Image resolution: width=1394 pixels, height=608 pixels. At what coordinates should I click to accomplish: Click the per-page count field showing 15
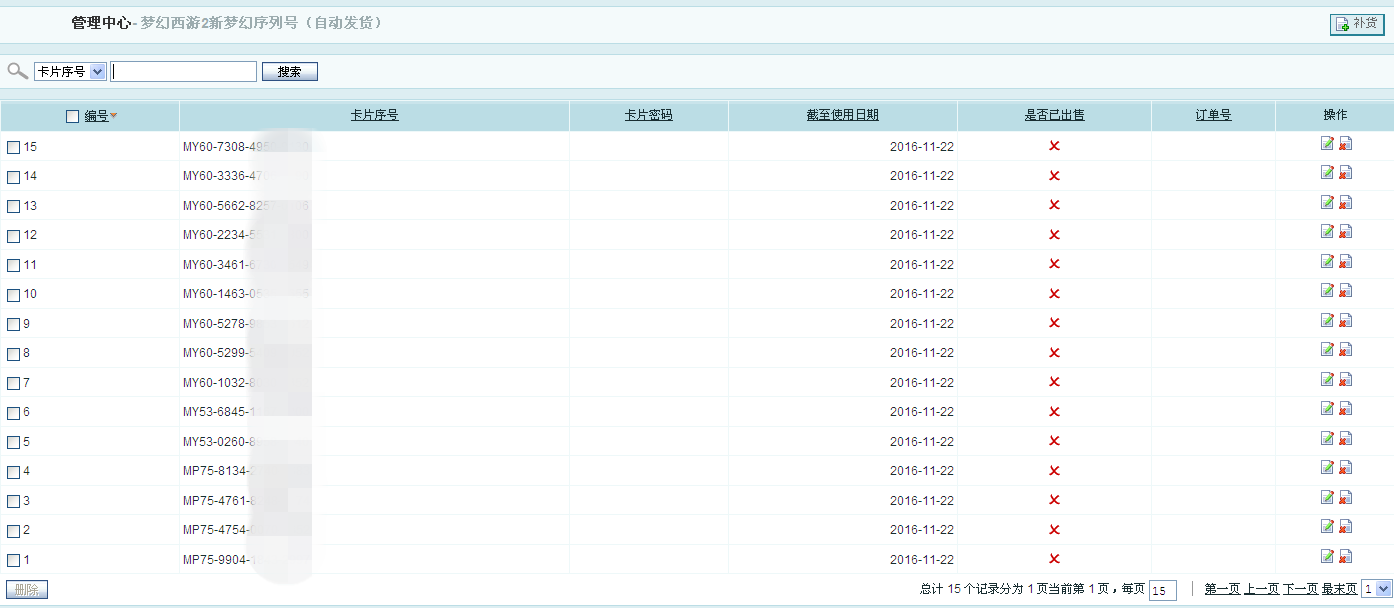point(1163,591)
